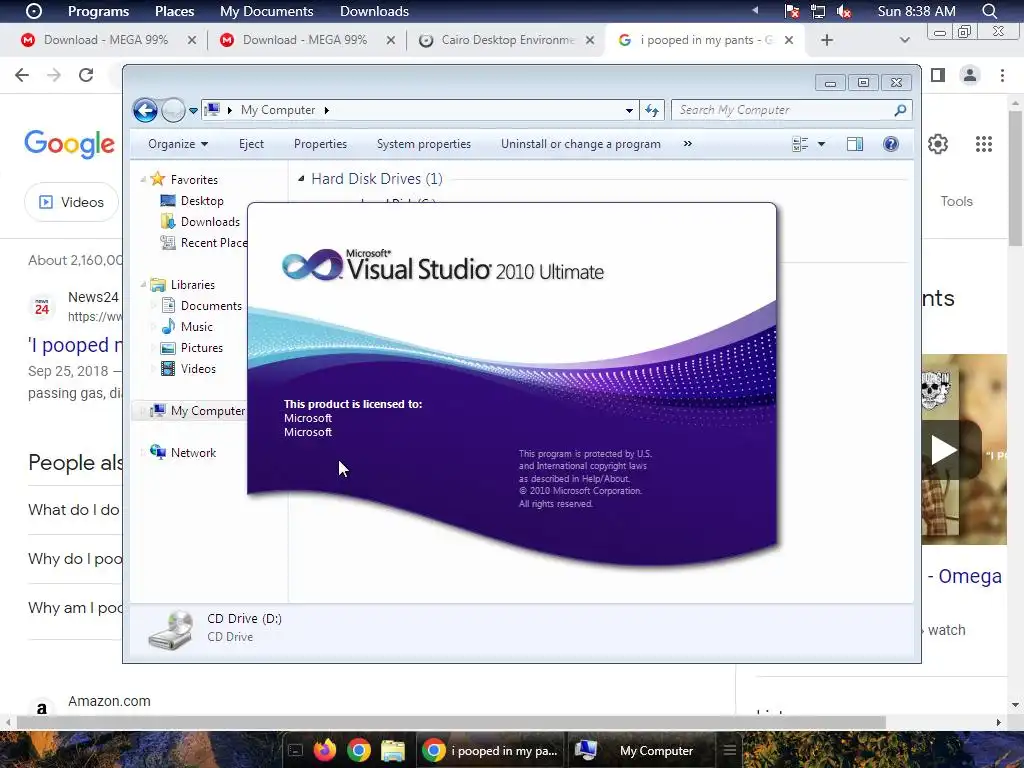
Task: Show hidden tray icons arrow
Action: tap(755, 10)
